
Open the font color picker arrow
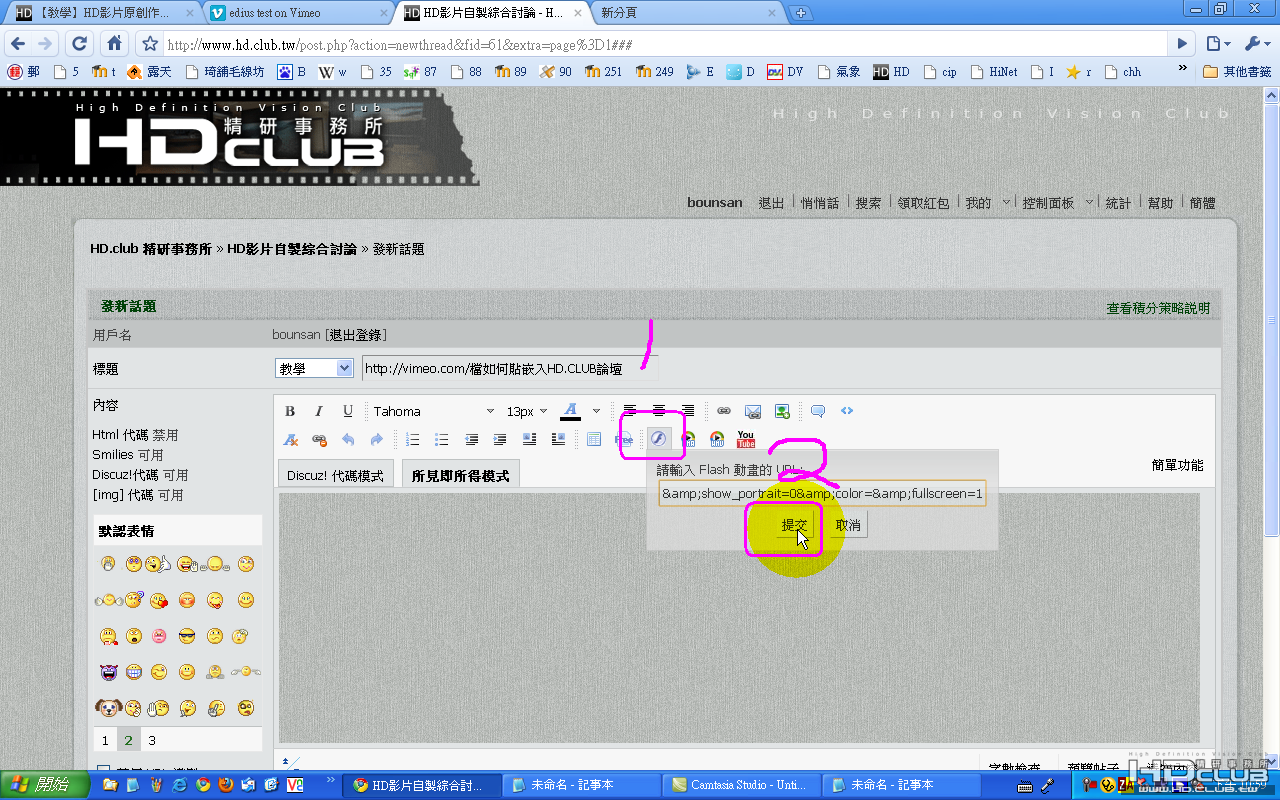point(596,411)
